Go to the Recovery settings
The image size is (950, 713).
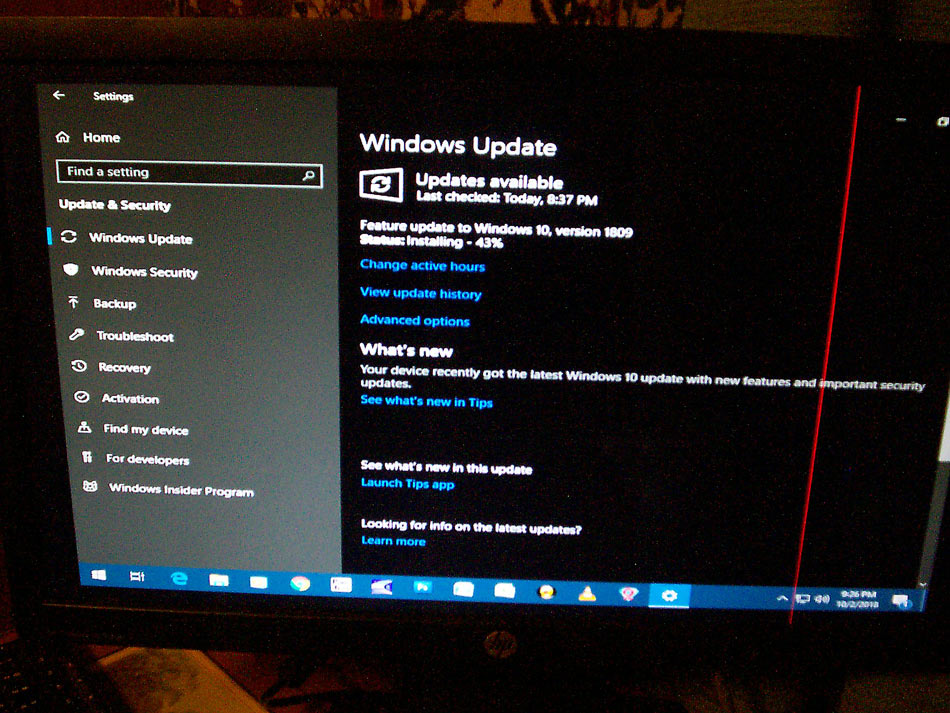[x=111, y=367]
